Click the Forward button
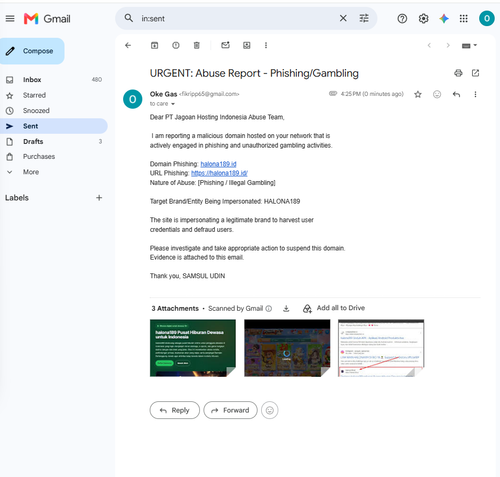The image size is (500, 477). click(x=230, y=410)
